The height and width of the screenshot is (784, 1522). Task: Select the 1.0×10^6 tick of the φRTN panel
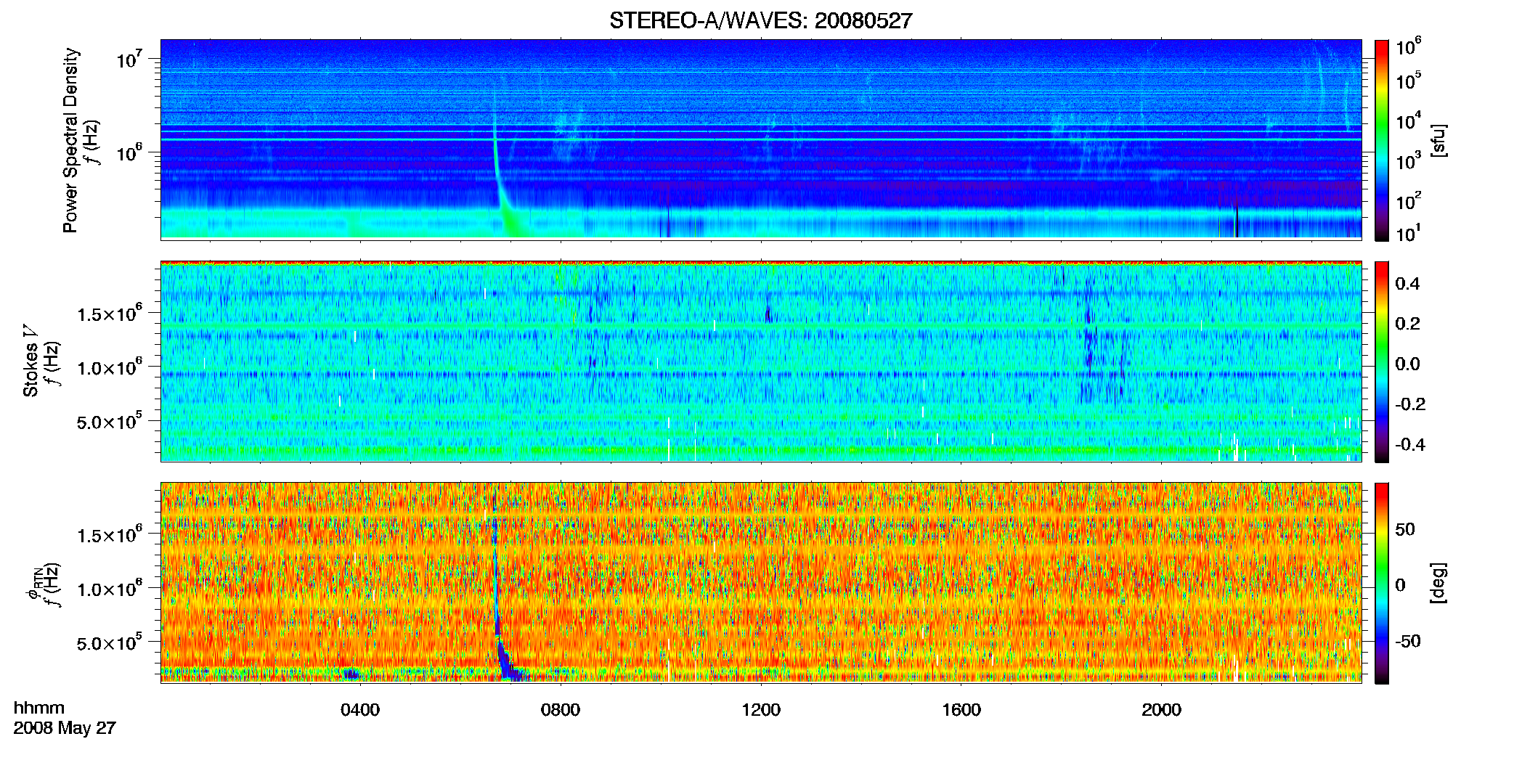coord(110,588)
